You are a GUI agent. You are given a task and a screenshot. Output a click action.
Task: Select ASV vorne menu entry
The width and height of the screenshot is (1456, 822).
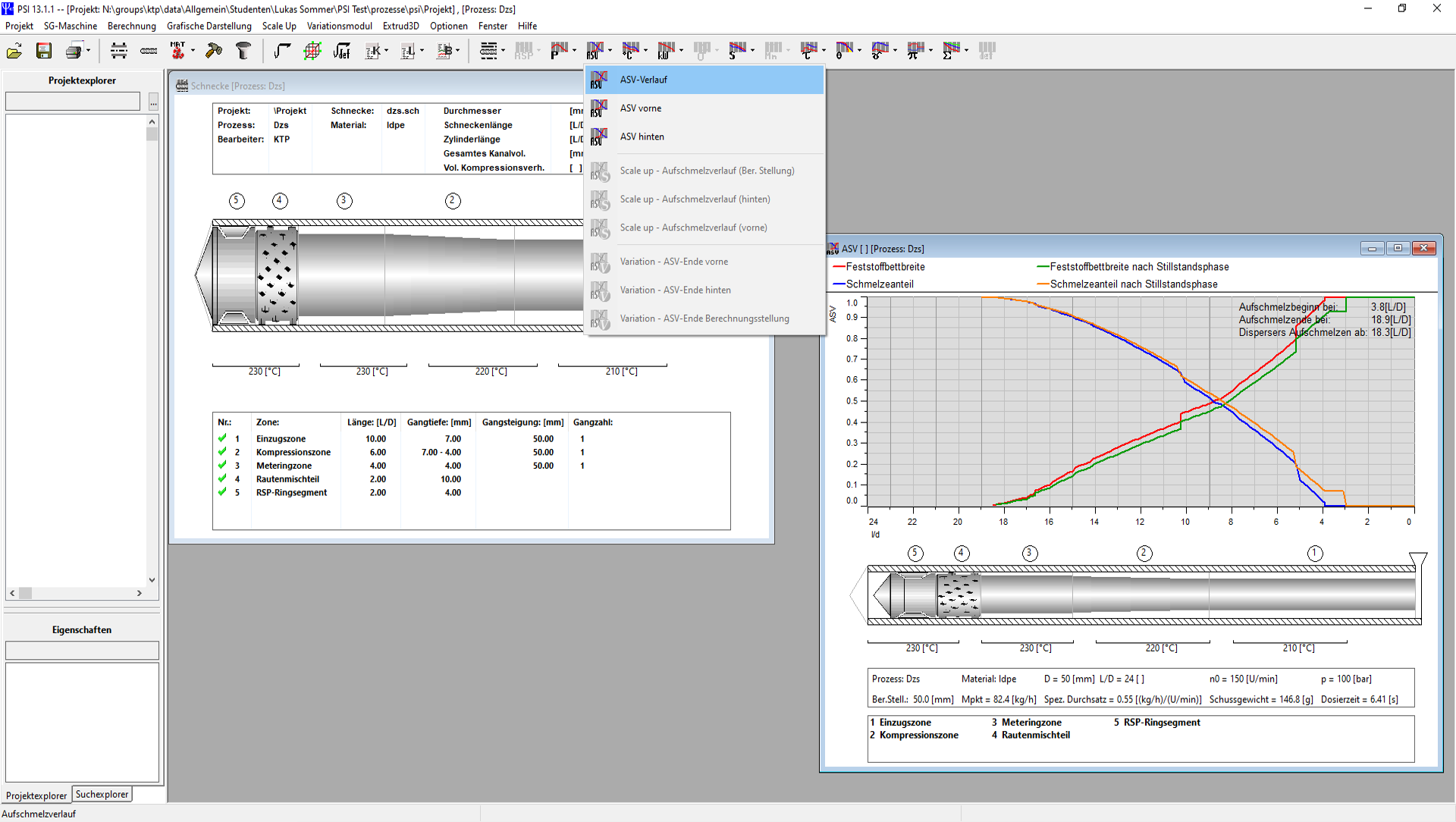click(x=704, y=108)
